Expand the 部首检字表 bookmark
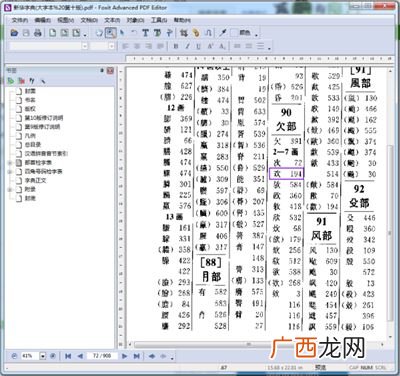The image size is (400, 376). point(10,163)
